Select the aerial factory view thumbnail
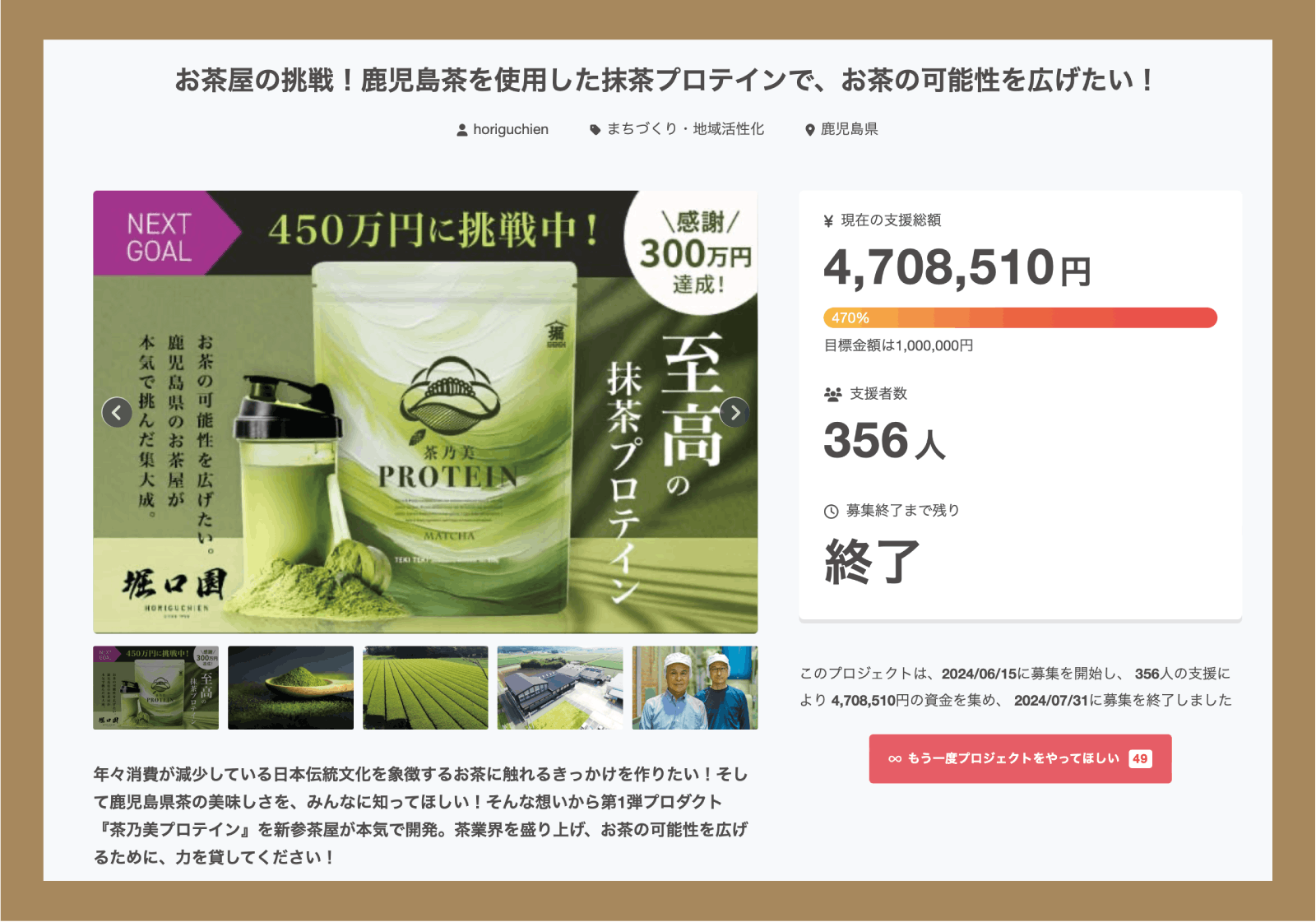Screen dimensions: 1316x922 tap(560, 688)
